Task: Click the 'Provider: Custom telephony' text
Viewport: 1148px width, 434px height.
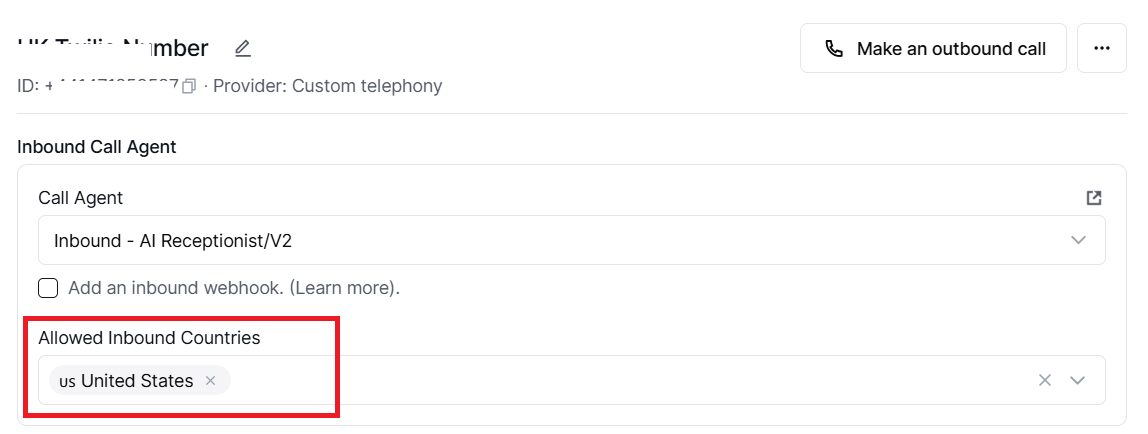Action: pos(327,86)
